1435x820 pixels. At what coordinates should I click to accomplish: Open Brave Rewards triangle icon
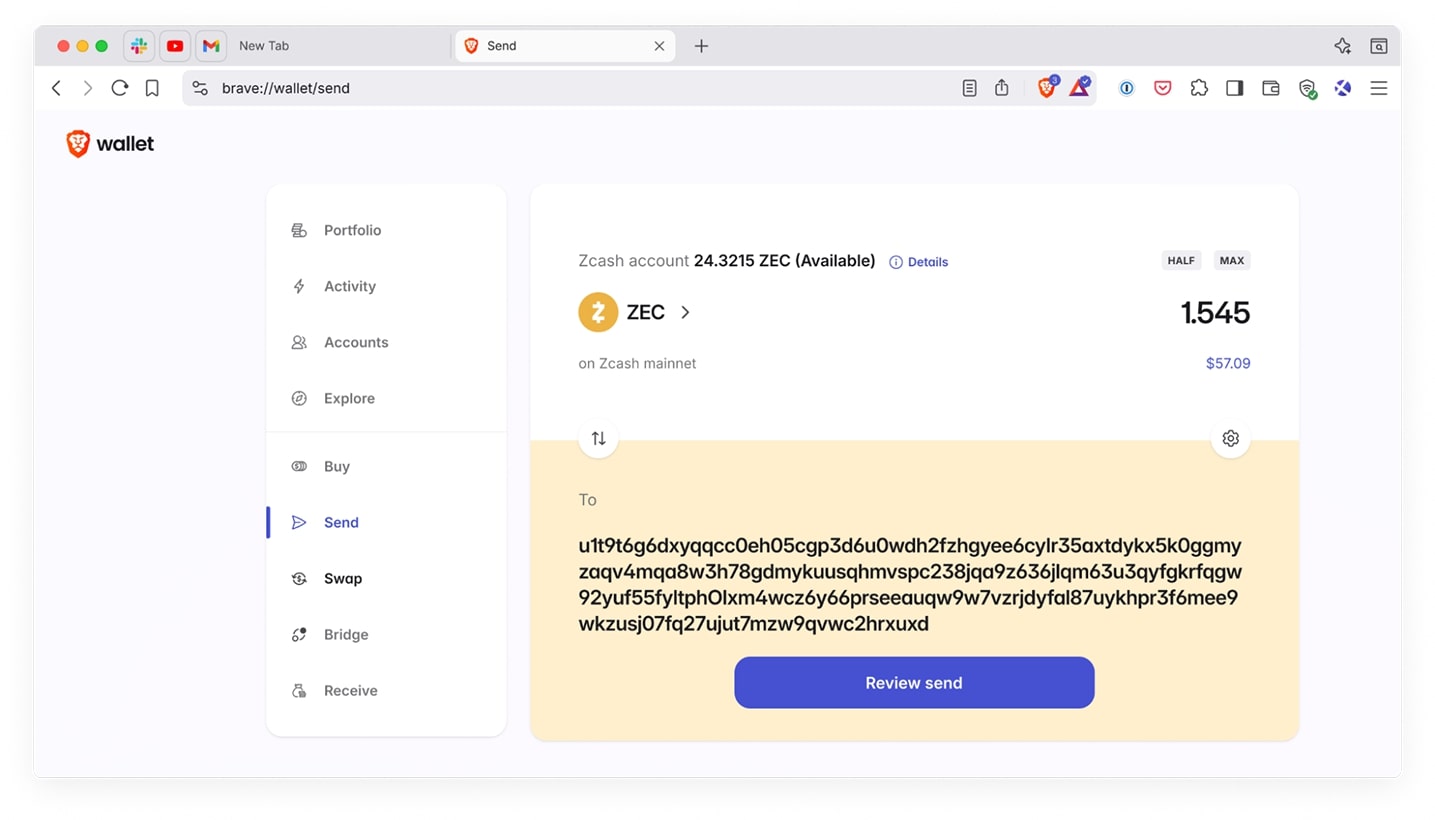tap(1079, 88)
